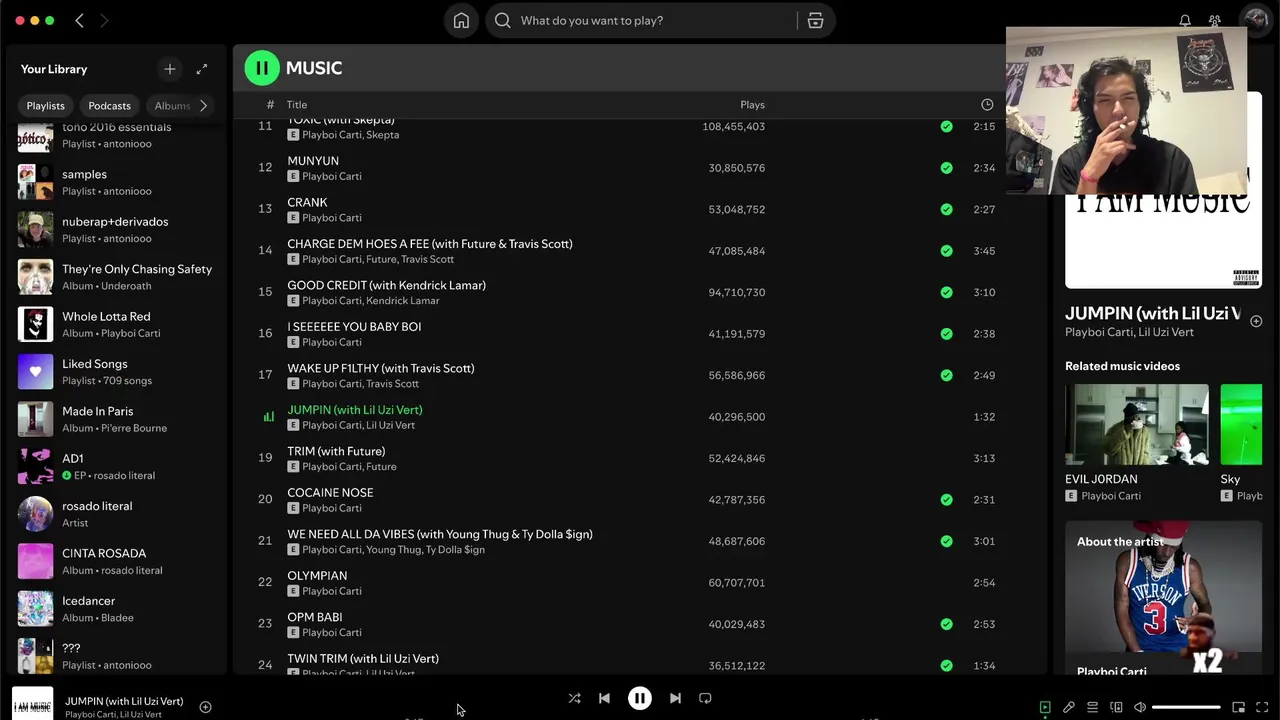Toggle saved check on MUNYUN
The width and height of the screenshot is (1280, 720).
tap(946, 168)
